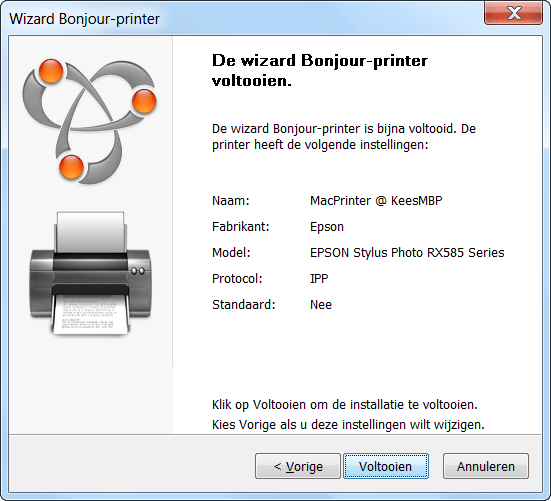Click the window title Wizard Bonjour-printer
This screenshot has height=501, width=551.
pos(84,19)
